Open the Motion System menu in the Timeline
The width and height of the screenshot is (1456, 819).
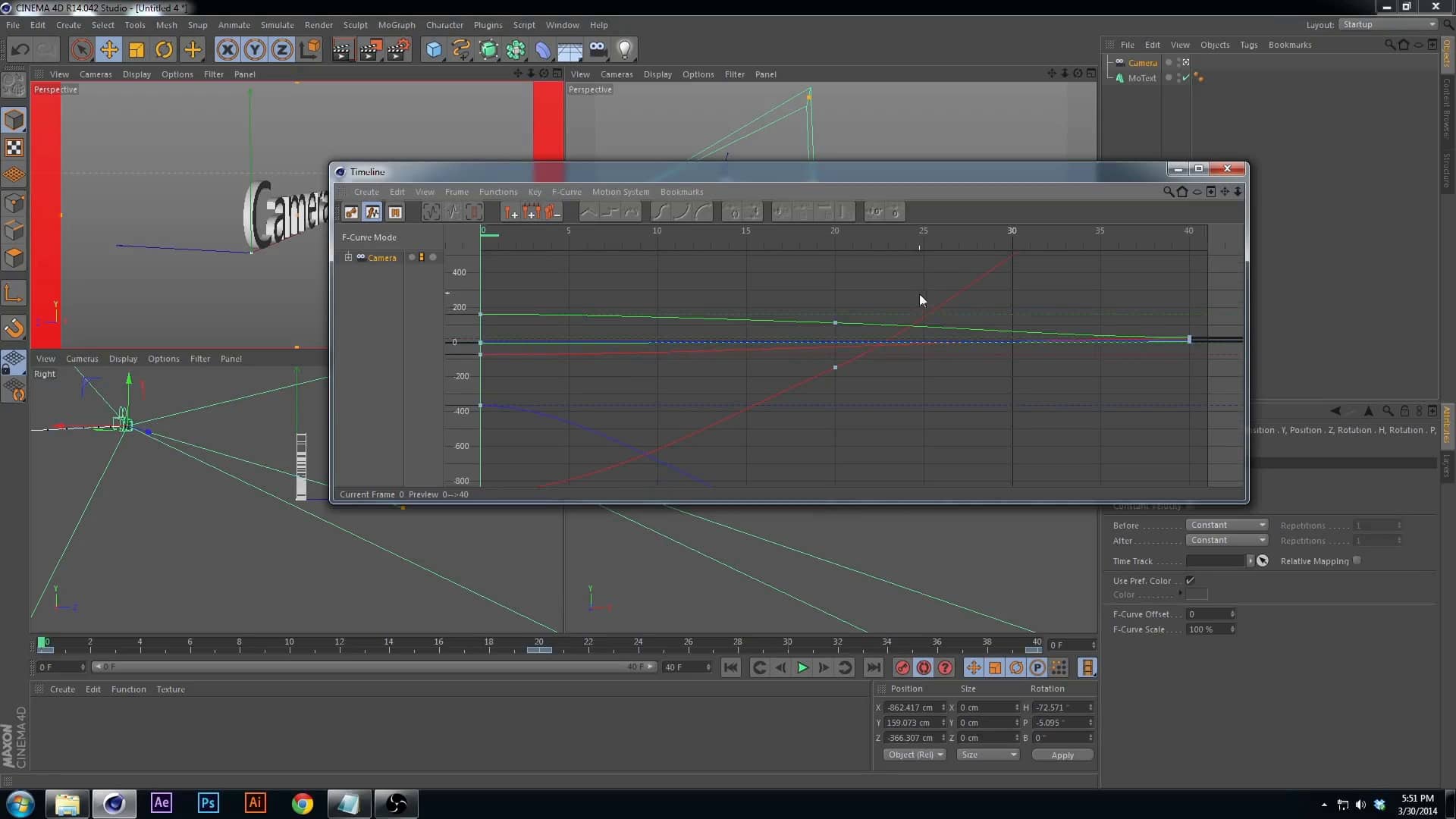point(620,192)
